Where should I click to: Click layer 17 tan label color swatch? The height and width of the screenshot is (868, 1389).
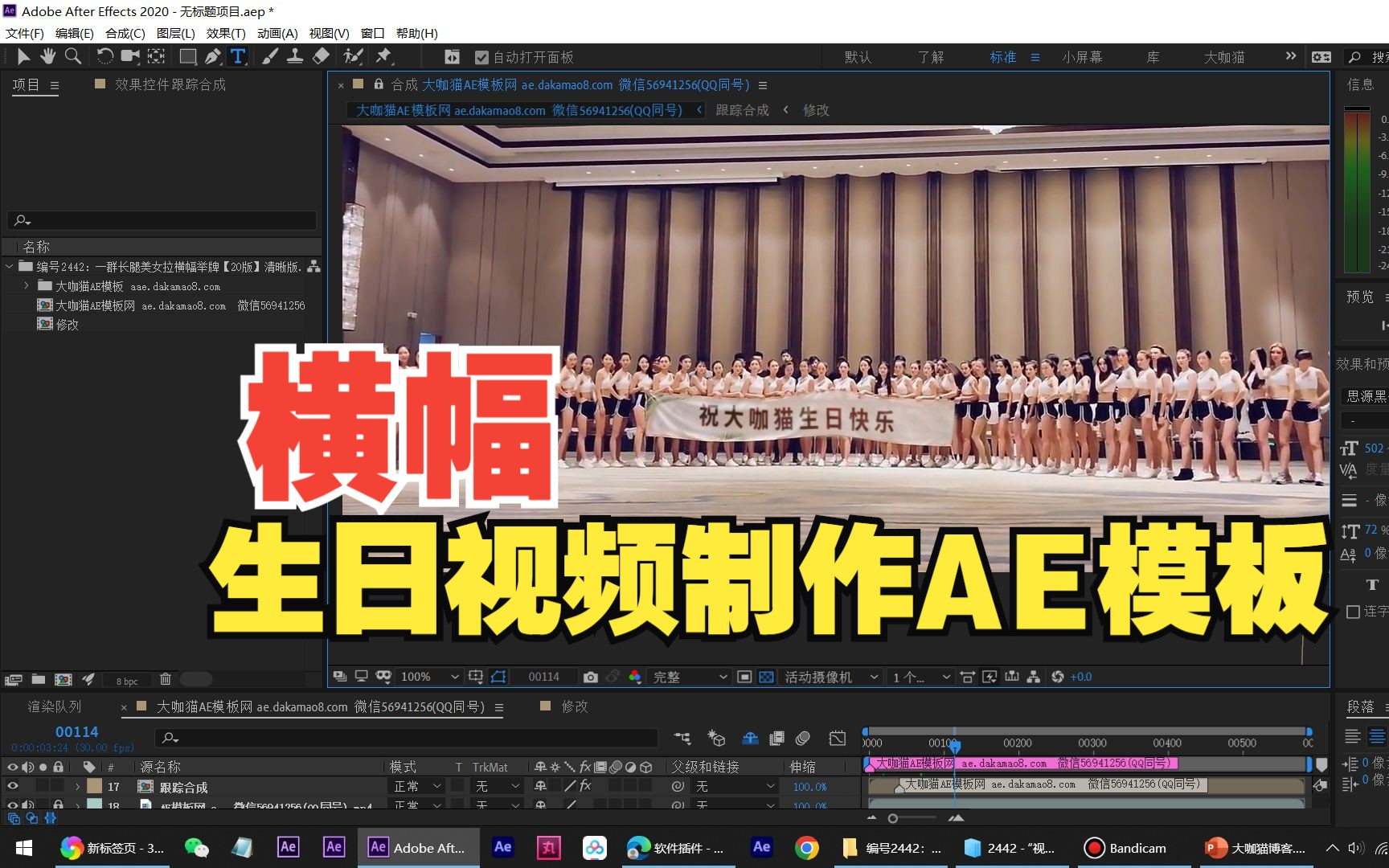(x=94, y=786)
